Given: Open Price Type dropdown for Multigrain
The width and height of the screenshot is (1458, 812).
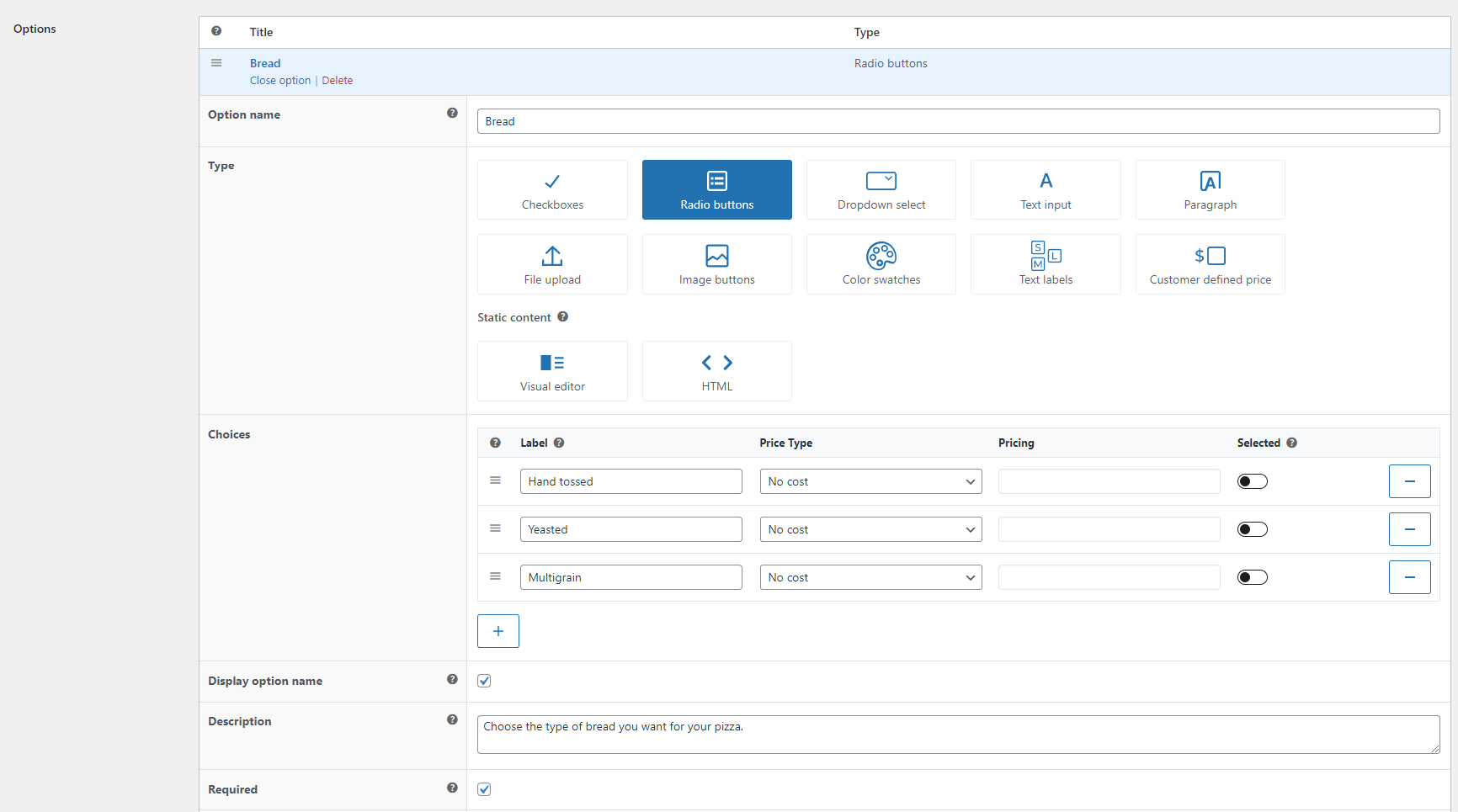Looking at the screenshot, I should (x=870, y=577).
